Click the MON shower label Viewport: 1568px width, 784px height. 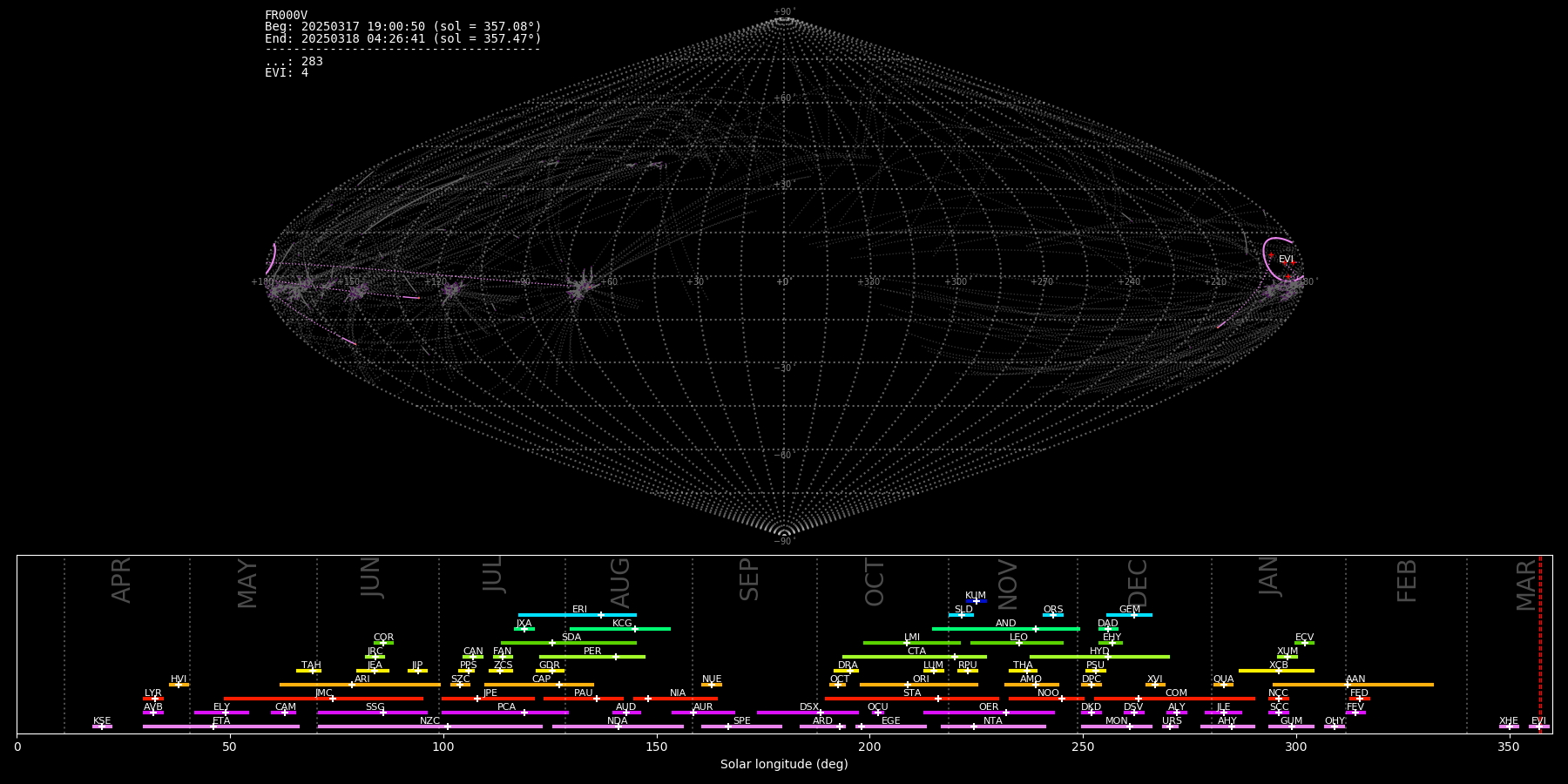(x=1117, y=721)
